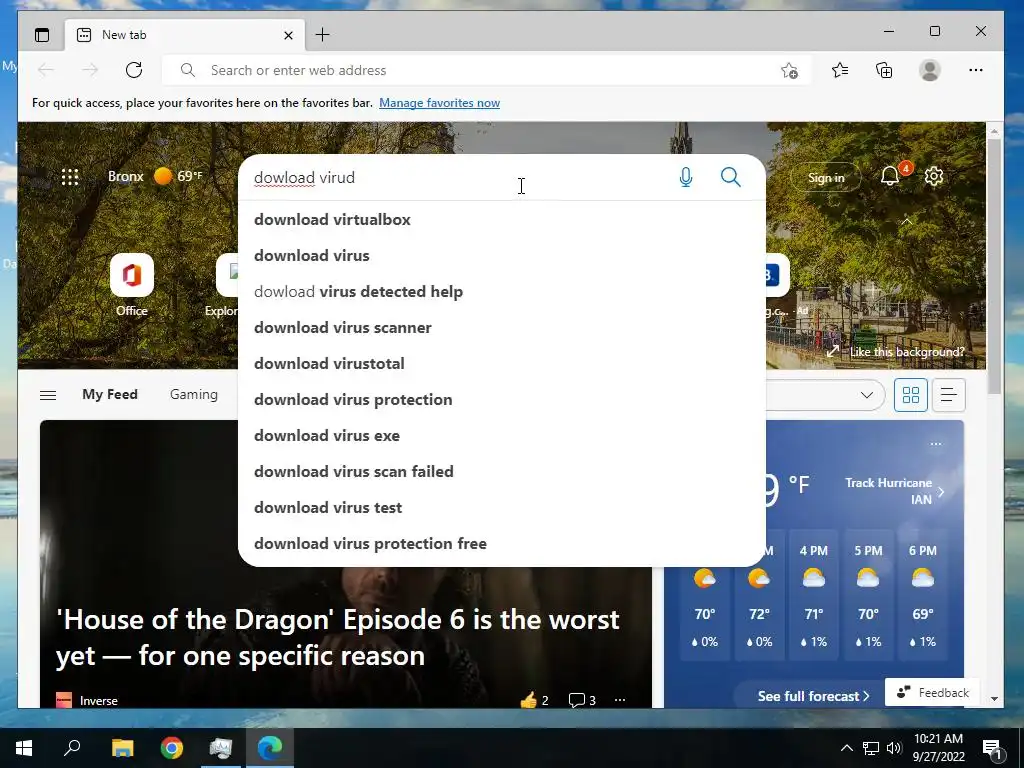Add this page to favorites star

790,71
